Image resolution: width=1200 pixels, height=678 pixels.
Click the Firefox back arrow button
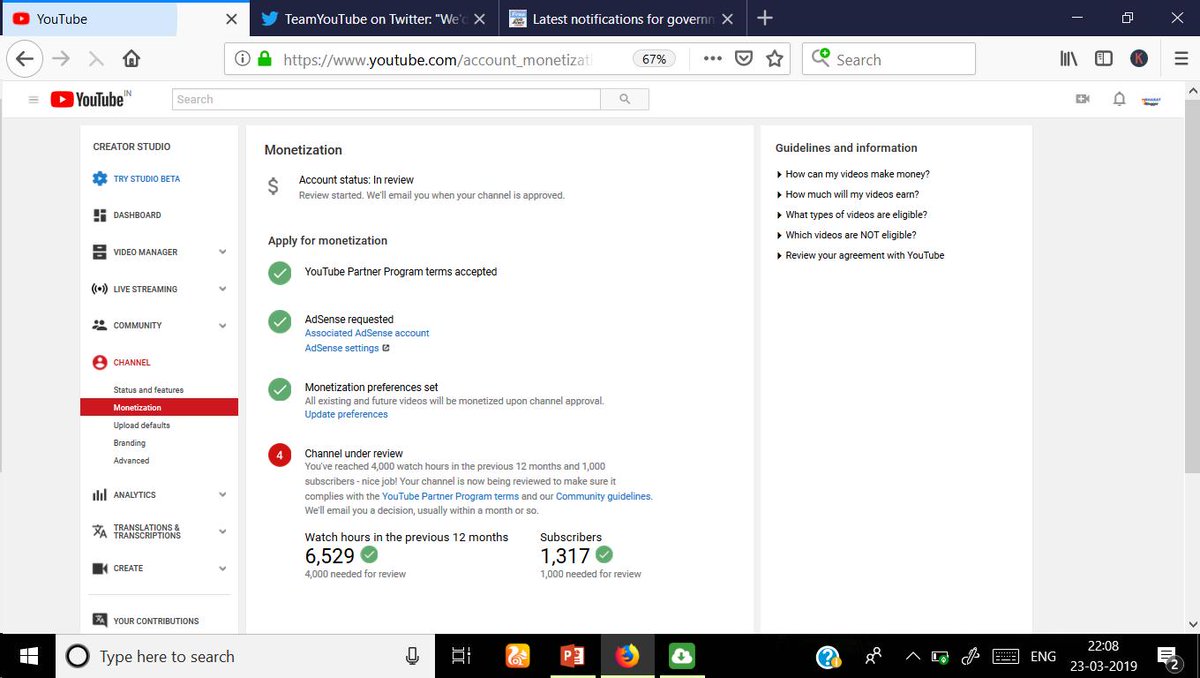click(x=25, y=59)
